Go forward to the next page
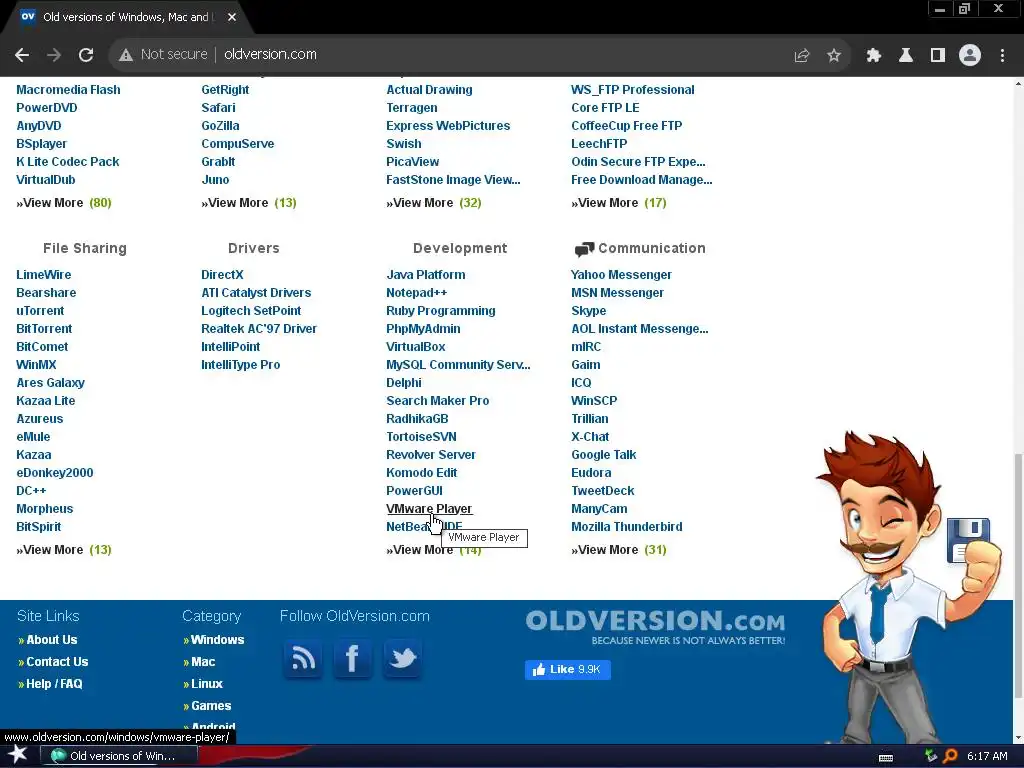This screenshot has width=1024, height=768. point(54,55)
